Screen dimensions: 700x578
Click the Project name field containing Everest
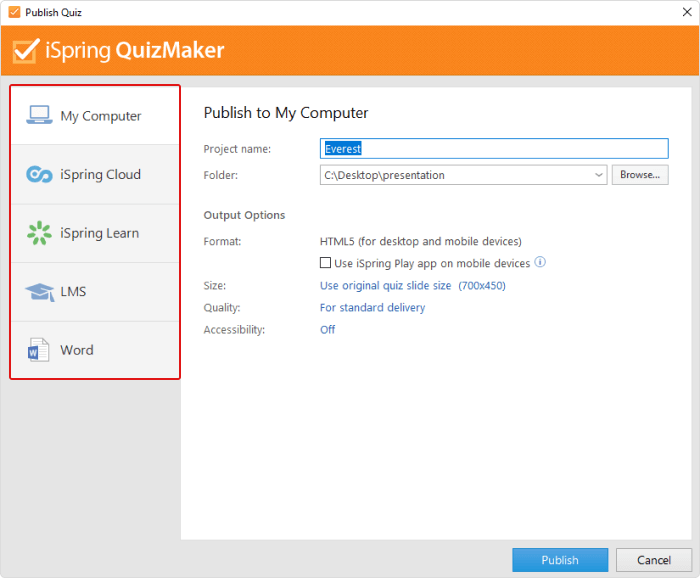pyautogui.click(x=494, y=149)
